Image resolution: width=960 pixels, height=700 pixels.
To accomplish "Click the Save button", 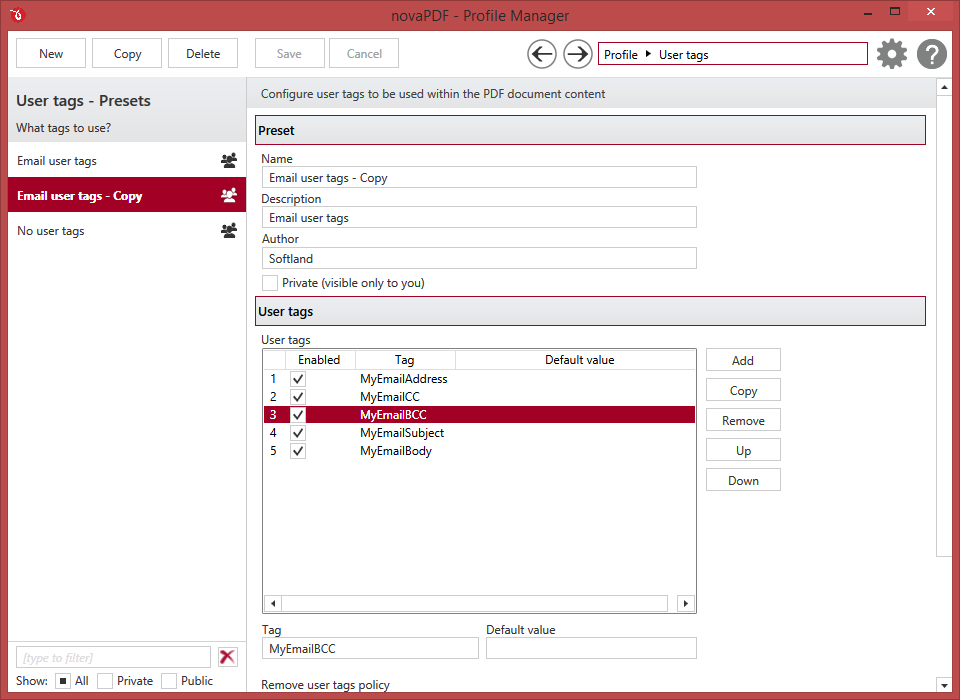I will 289,53.
